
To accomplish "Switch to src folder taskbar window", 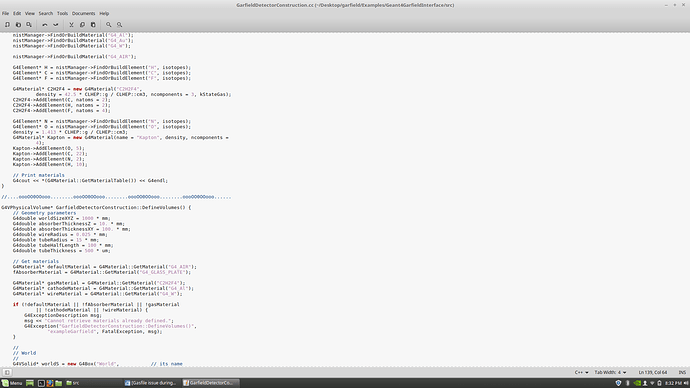I will (x=73, y=383).
